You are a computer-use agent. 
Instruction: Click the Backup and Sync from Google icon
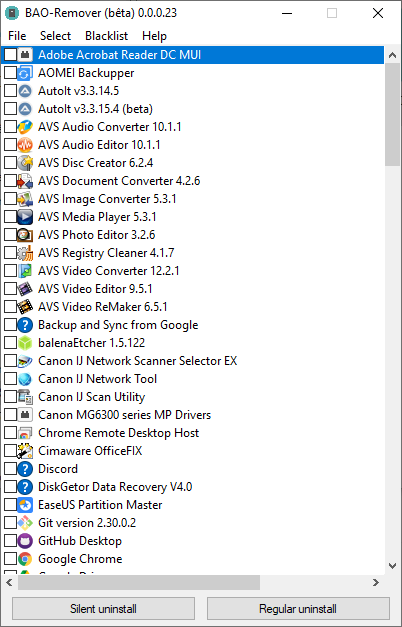[x=25, y=325]
